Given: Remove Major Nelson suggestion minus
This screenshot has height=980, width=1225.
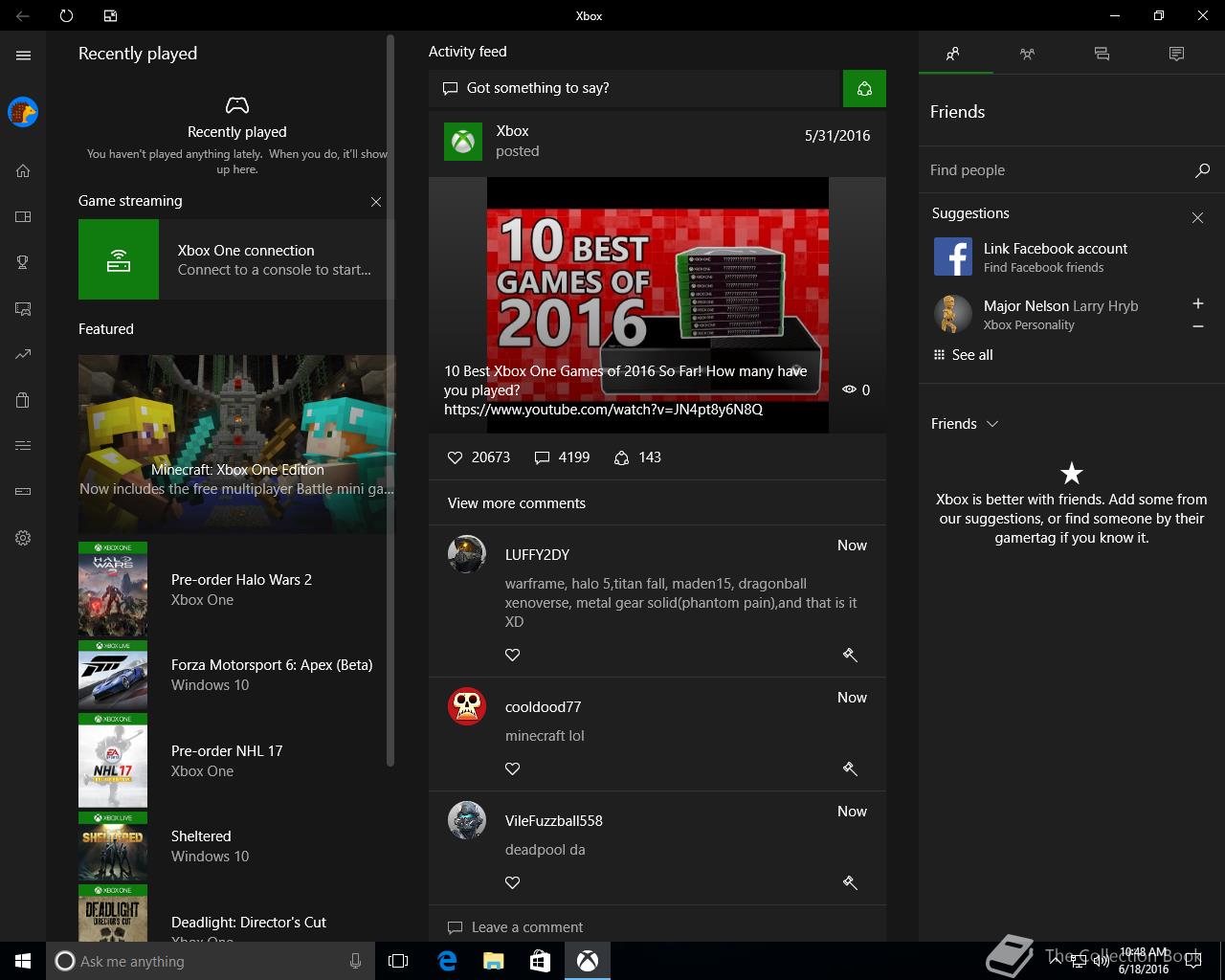Looking at the screenshot, I should point(1197,327).
